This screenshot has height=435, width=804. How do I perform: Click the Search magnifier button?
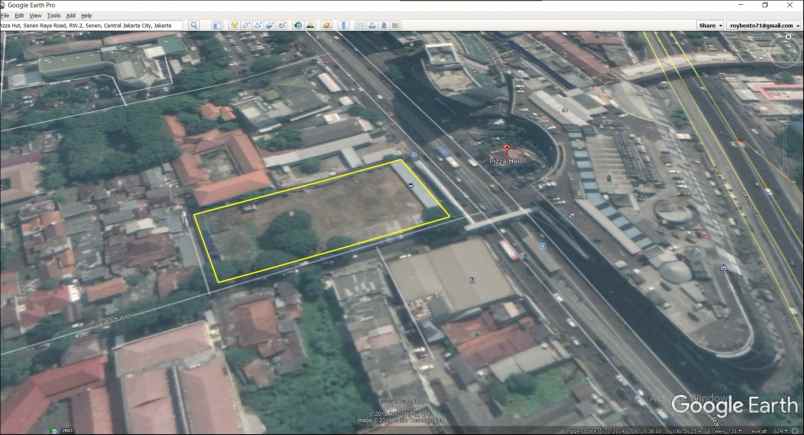pos(194,25)
